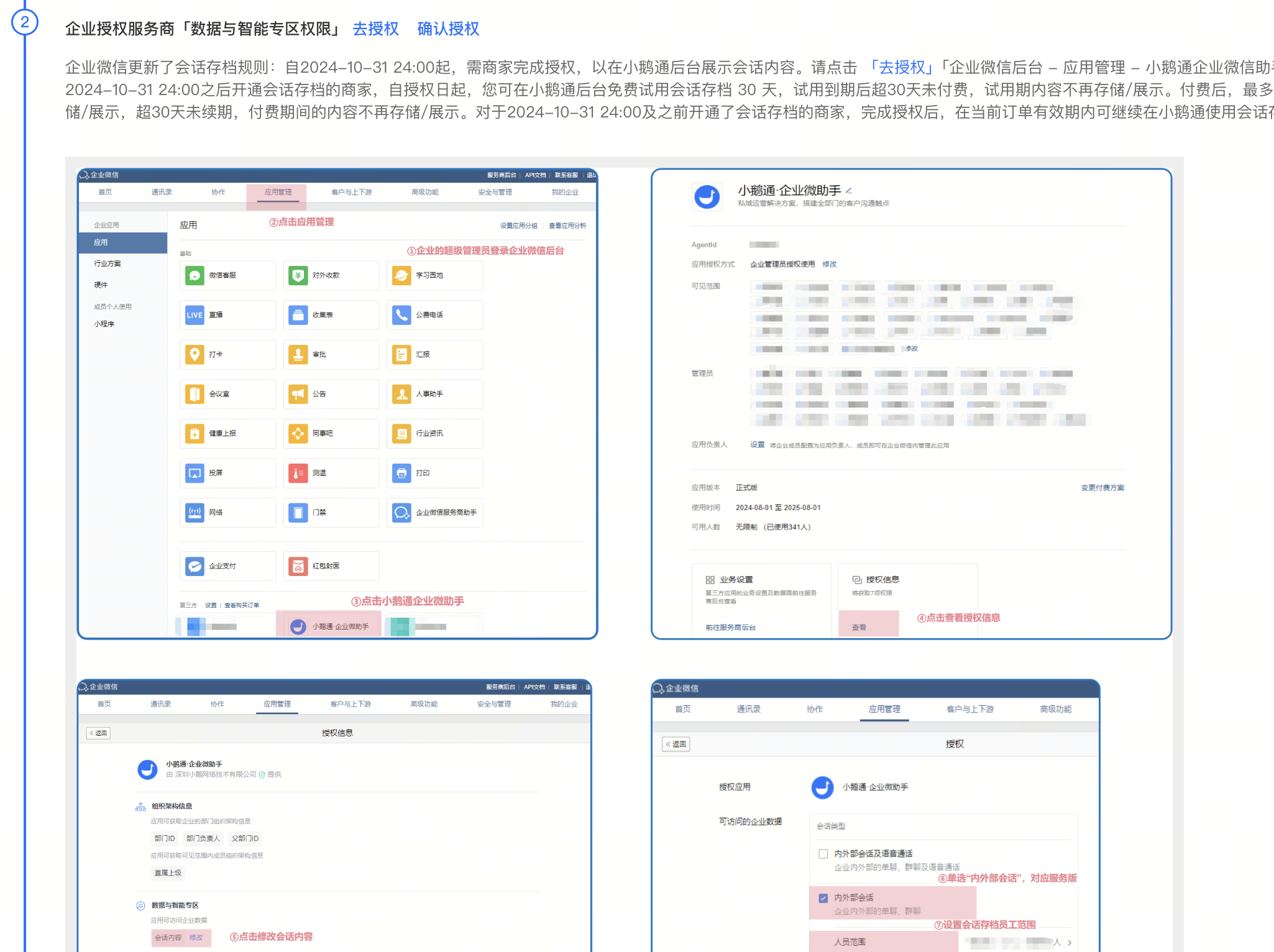Click the circled step number 2 marker

(x=25, y=22)
